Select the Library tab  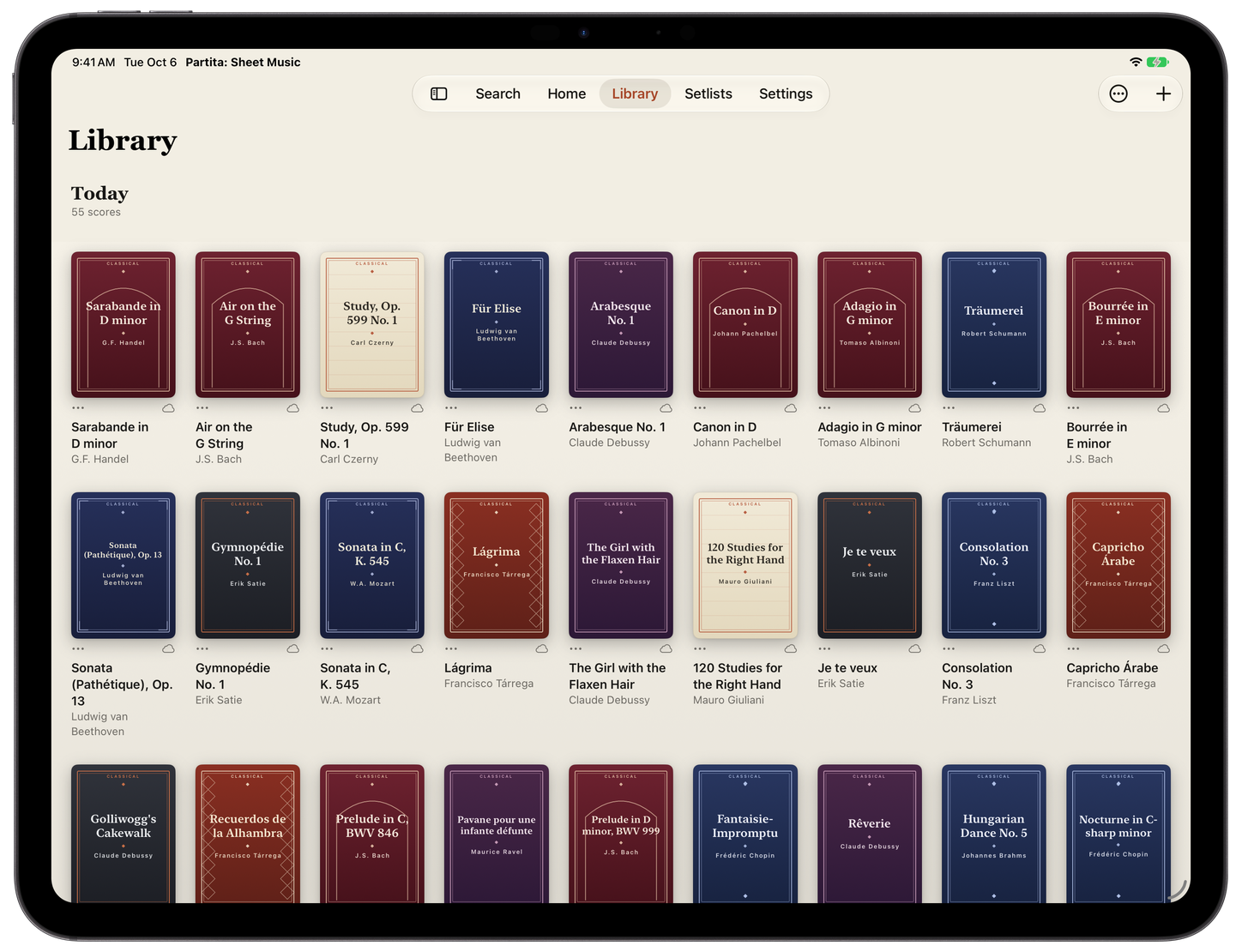coord(635,93)
